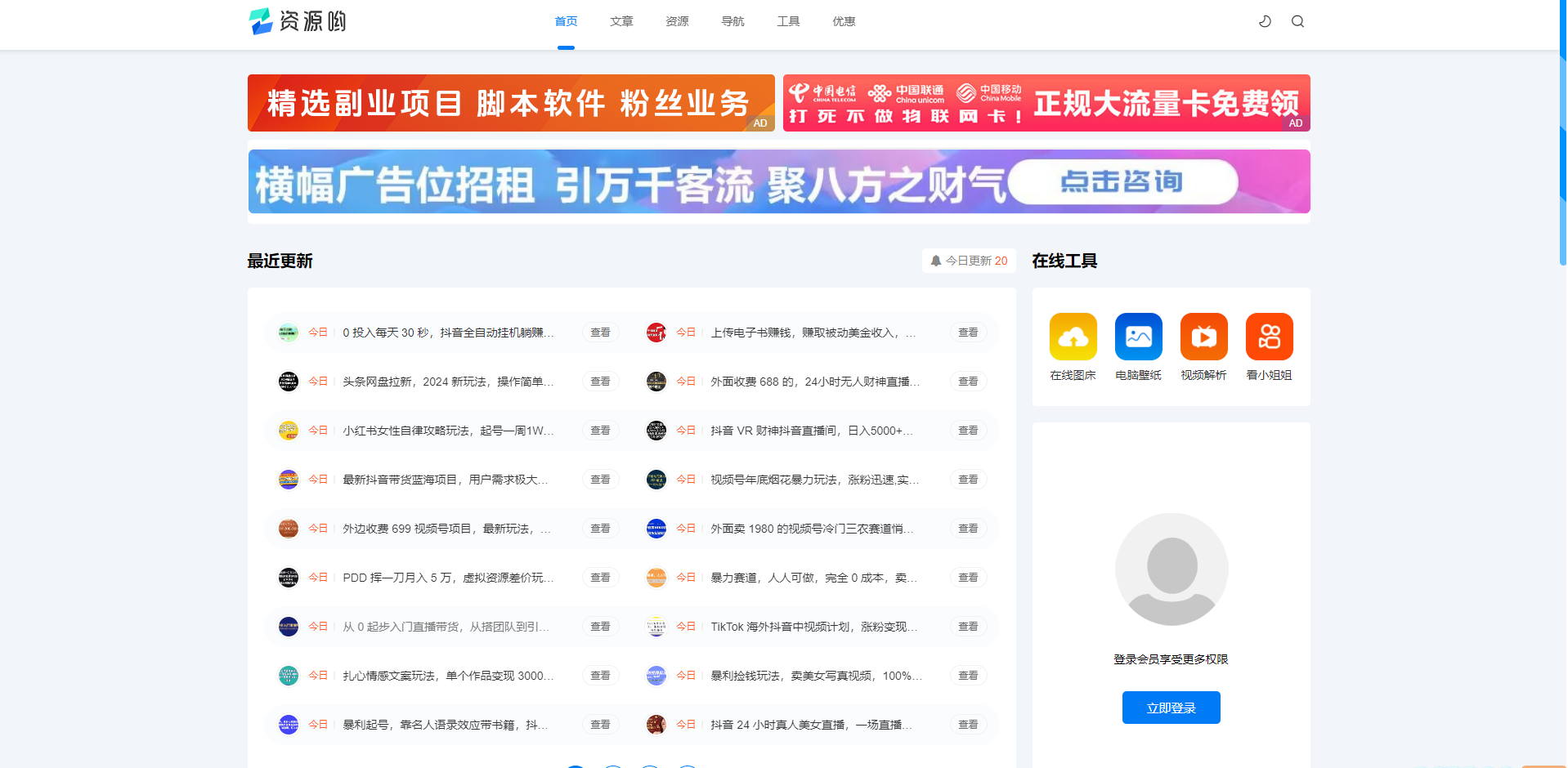The image size is (1568, 768).
Task: Click avatar of 暴利捡钱玩法 post
Action: click(656, 676)
